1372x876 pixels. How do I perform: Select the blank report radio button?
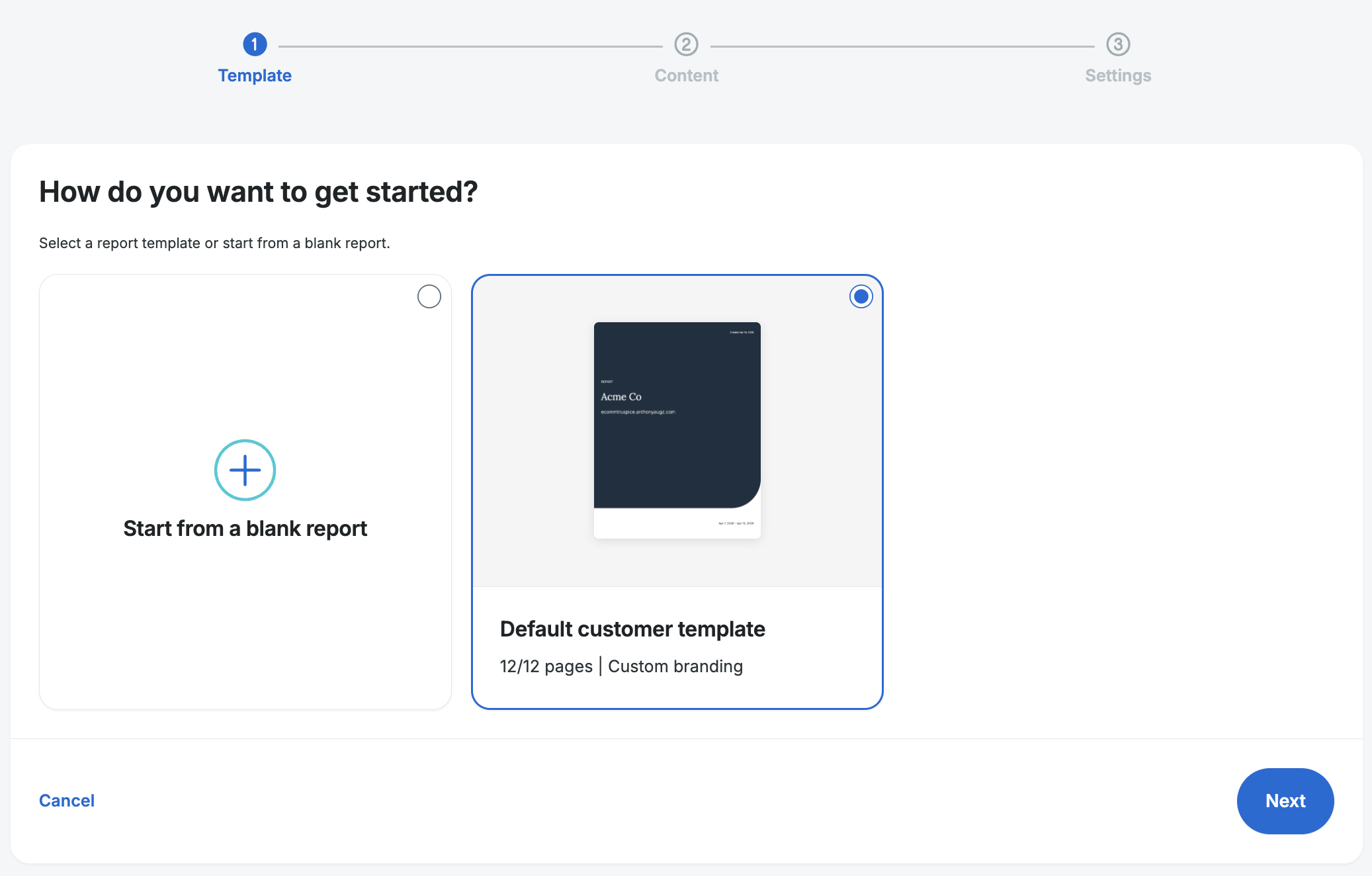429,296
